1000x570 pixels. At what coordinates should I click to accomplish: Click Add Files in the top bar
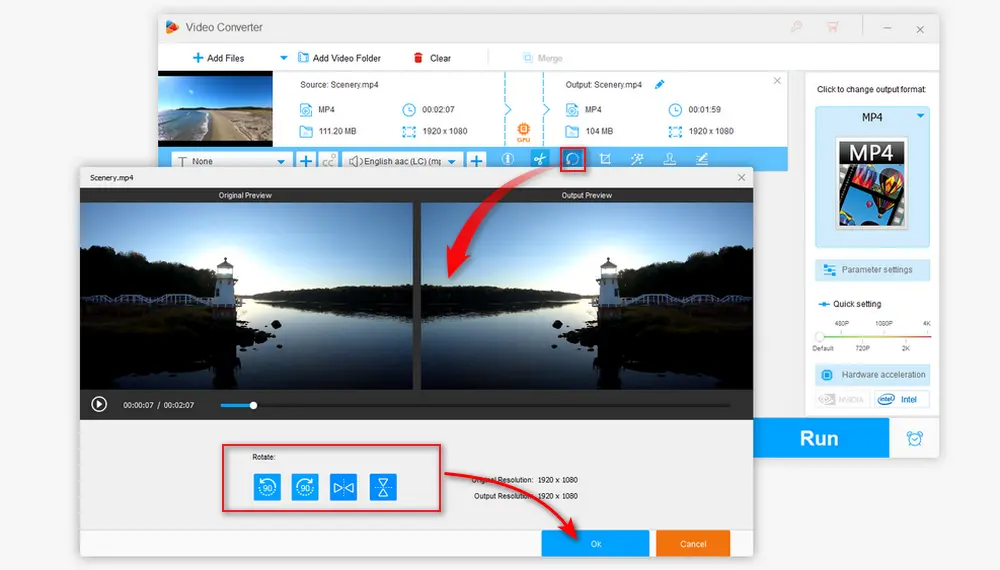[218, 58]
